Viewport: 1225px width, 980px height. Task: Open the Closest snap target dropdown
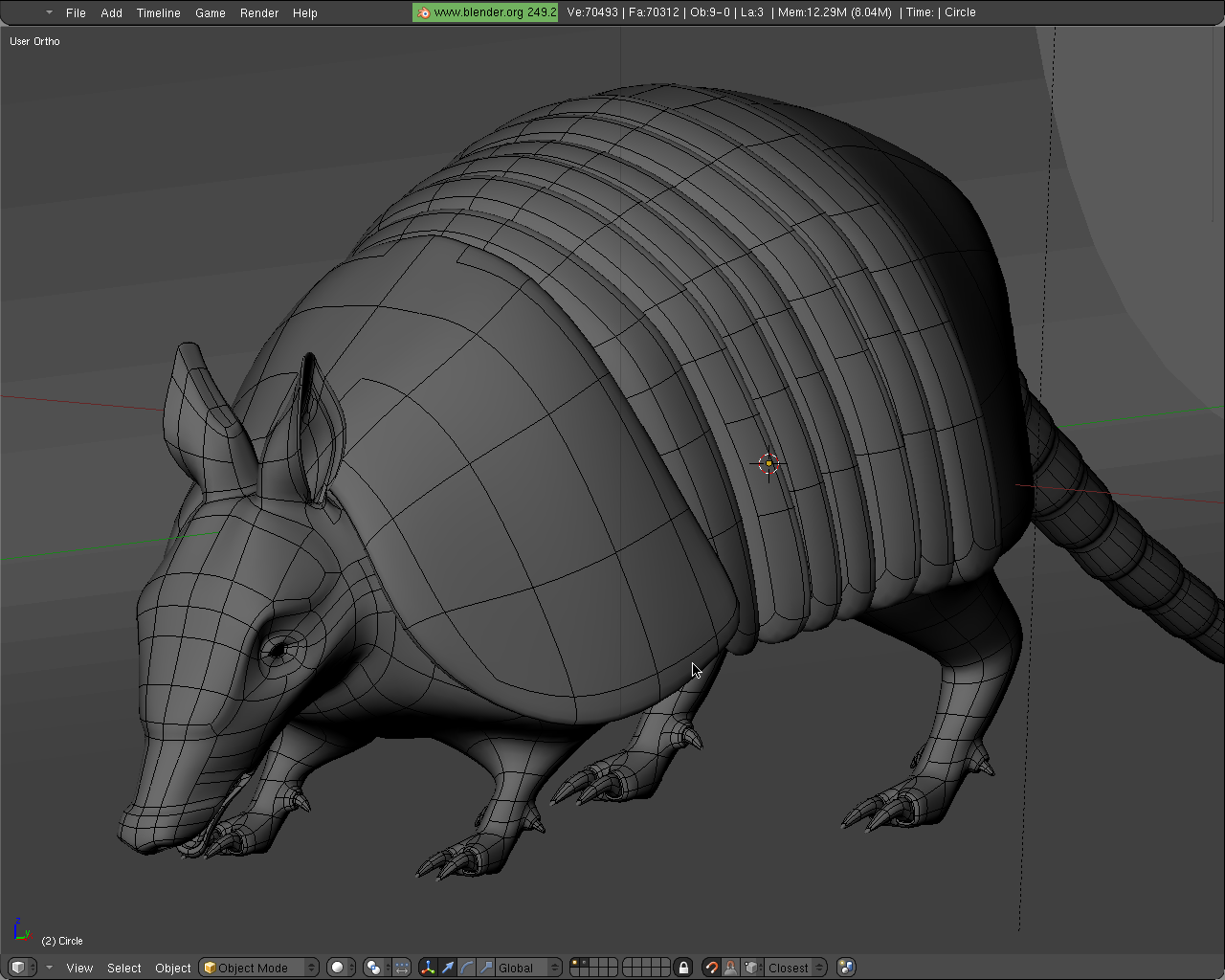click(794, 968)
